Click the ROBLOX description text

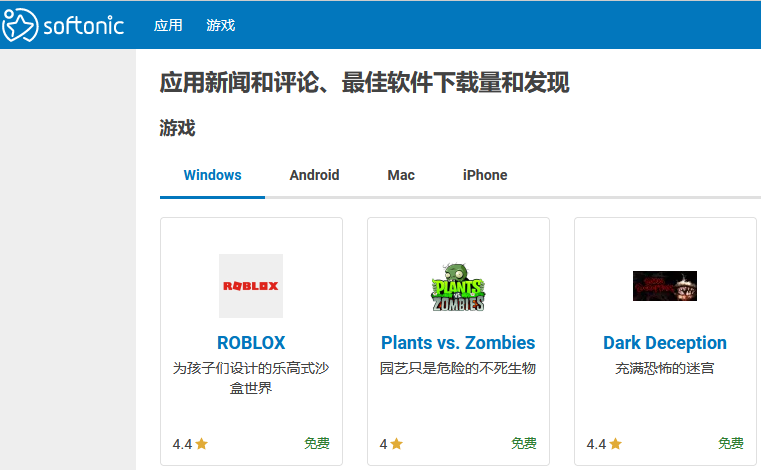251,378
